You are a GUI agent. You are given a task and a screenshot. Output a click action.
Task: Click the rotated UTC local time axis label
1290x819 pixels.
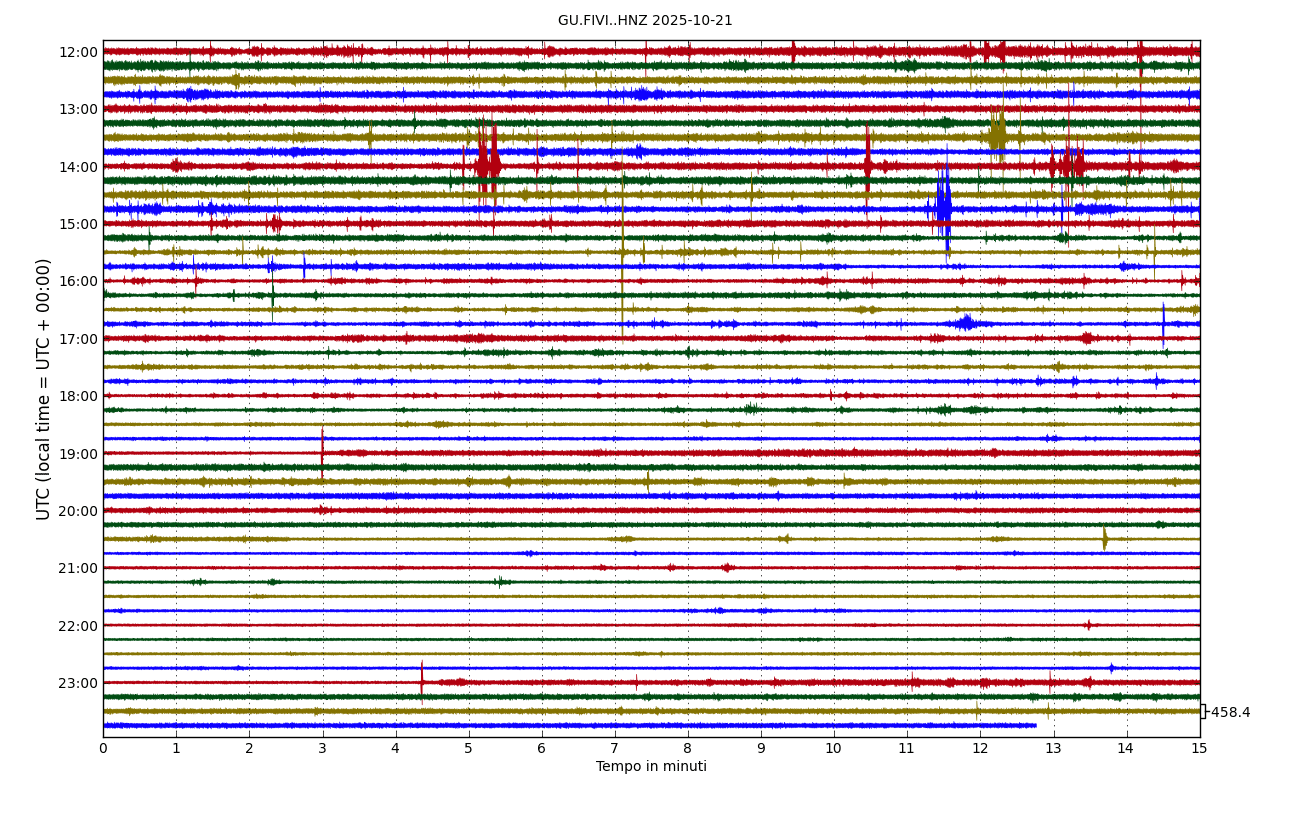tap(44, 389)
